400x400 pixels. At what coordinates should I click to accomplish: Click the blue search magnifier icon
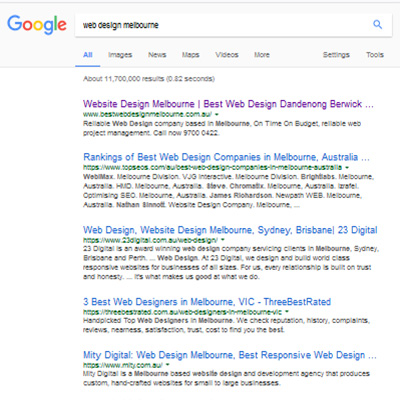377,24
